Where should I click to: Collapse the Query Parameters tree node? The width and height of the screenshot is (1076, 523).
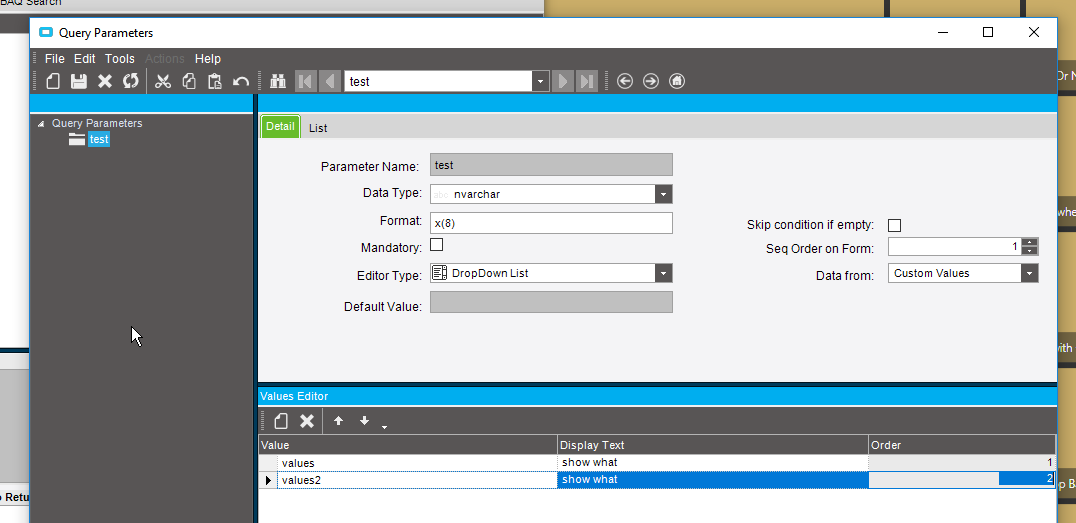(x=40, y=124)
